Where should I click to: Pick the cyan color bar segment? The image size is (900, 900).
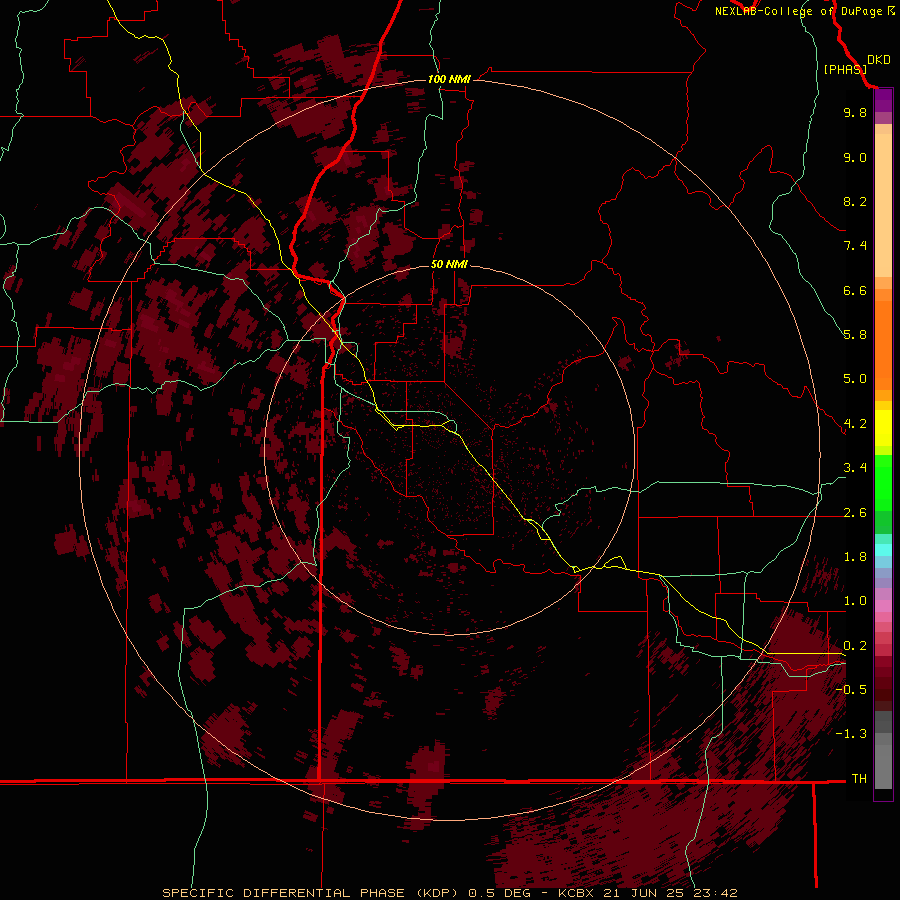click(883, 550)
